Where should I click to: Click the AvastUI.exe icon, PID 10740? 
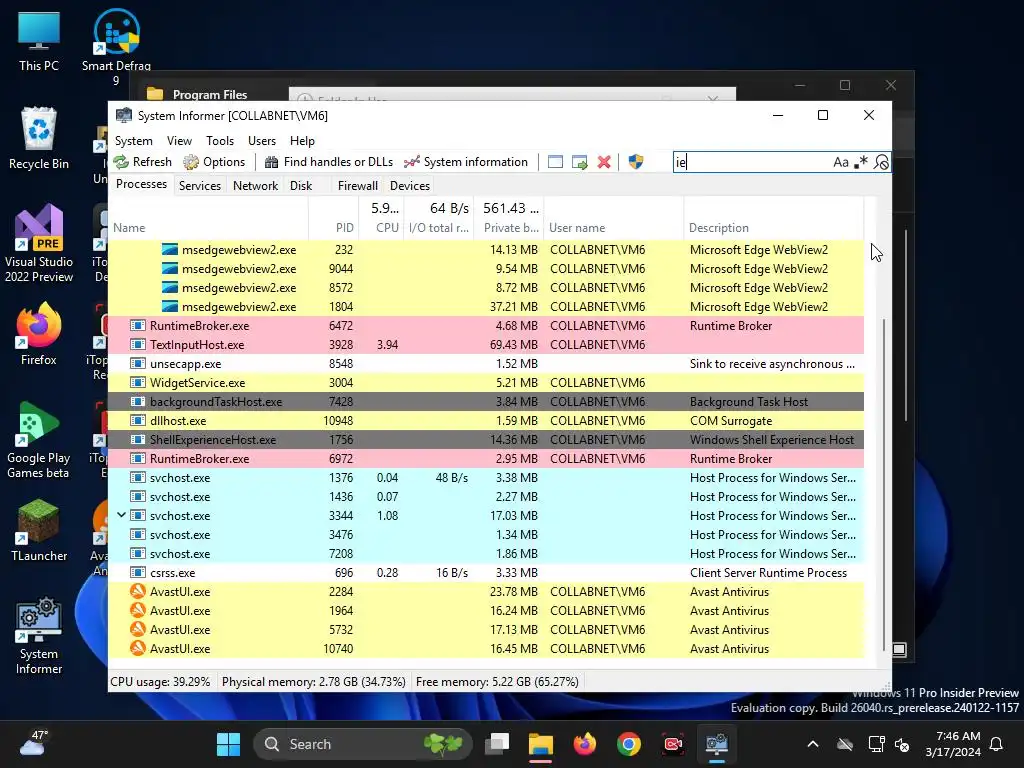click(x=137, y=648)
